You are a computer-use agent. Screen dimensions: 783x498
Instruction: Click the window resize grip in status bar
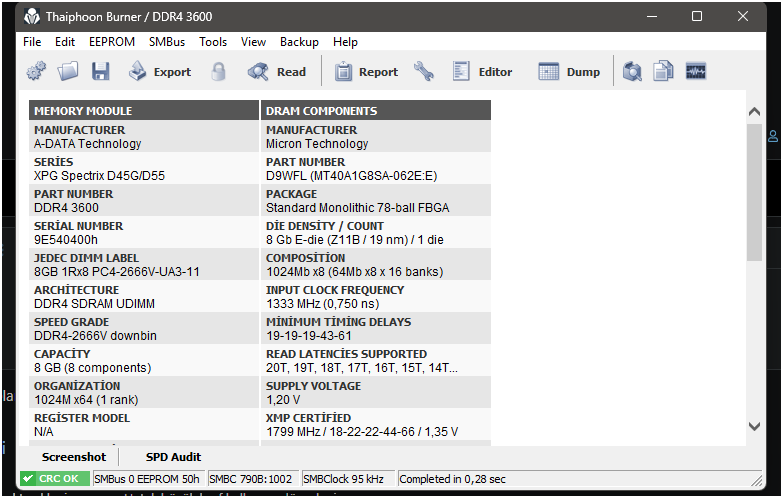click(x=757, y=481)
